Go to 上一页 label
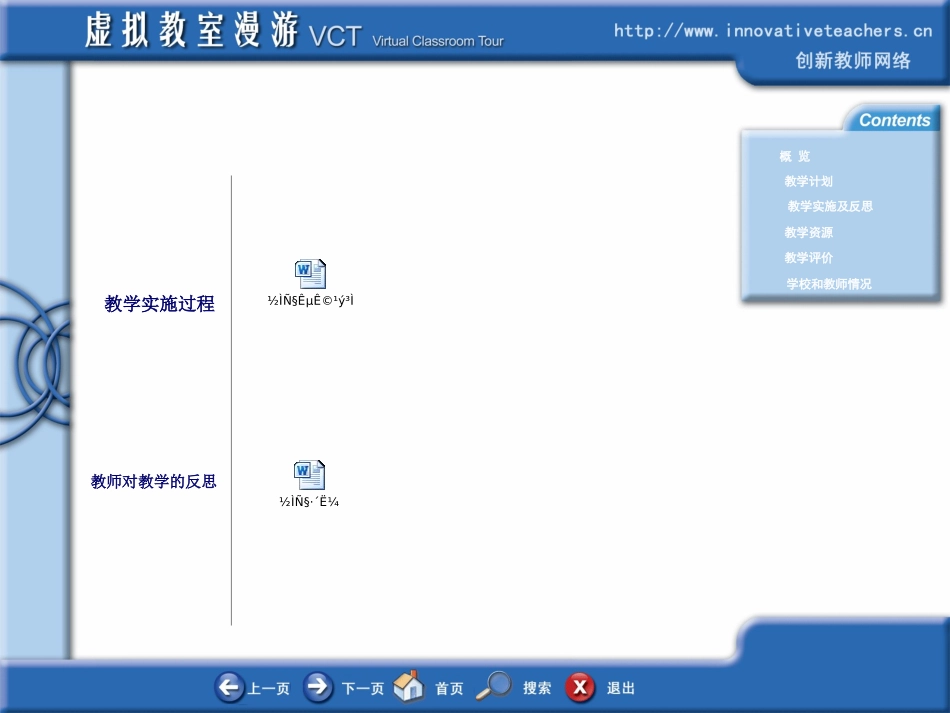 tap(269, 689)
